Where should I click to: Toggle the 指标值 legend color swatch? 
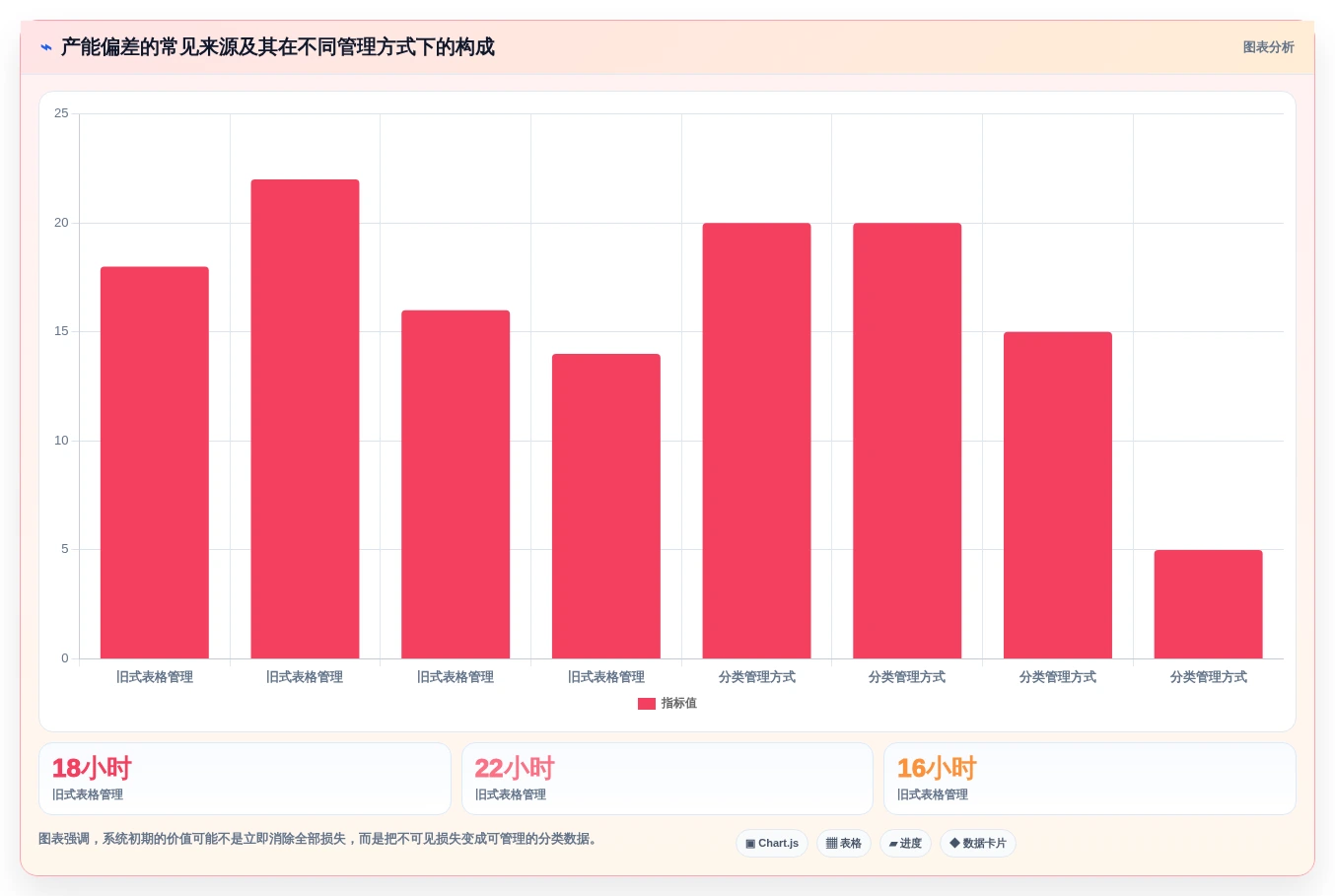[647, 704]
